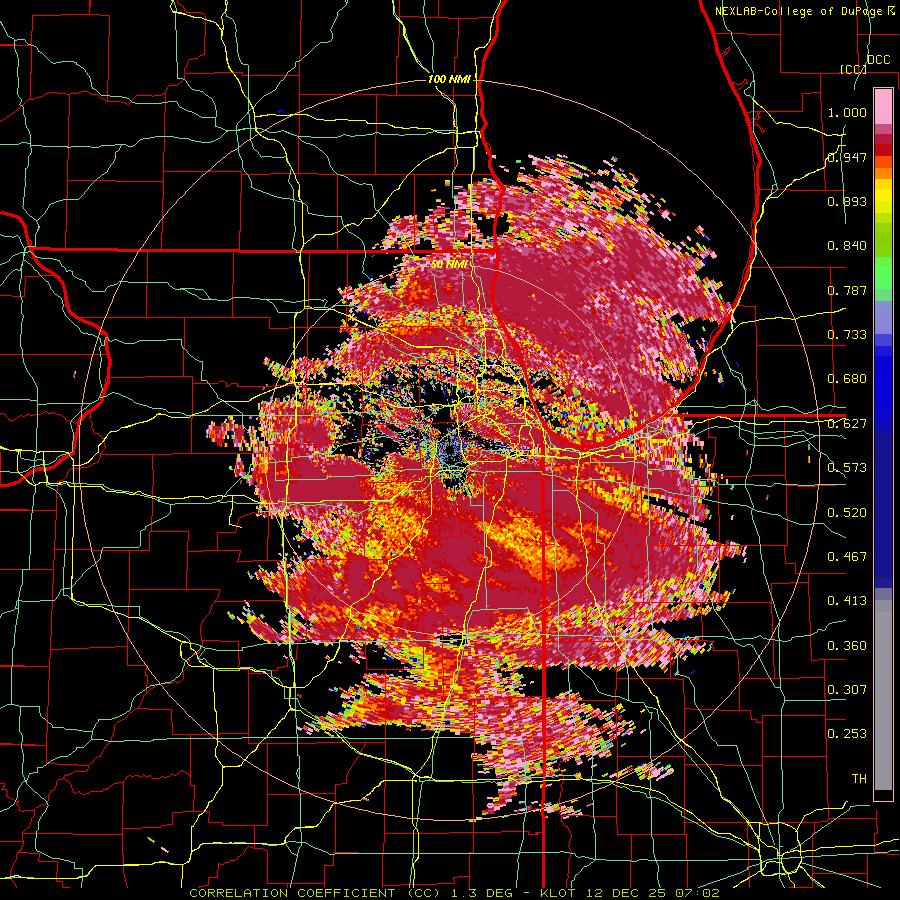Click the 1.000 scale value
The width and height of the screenshot is (900, 900).
coord(847,112)
